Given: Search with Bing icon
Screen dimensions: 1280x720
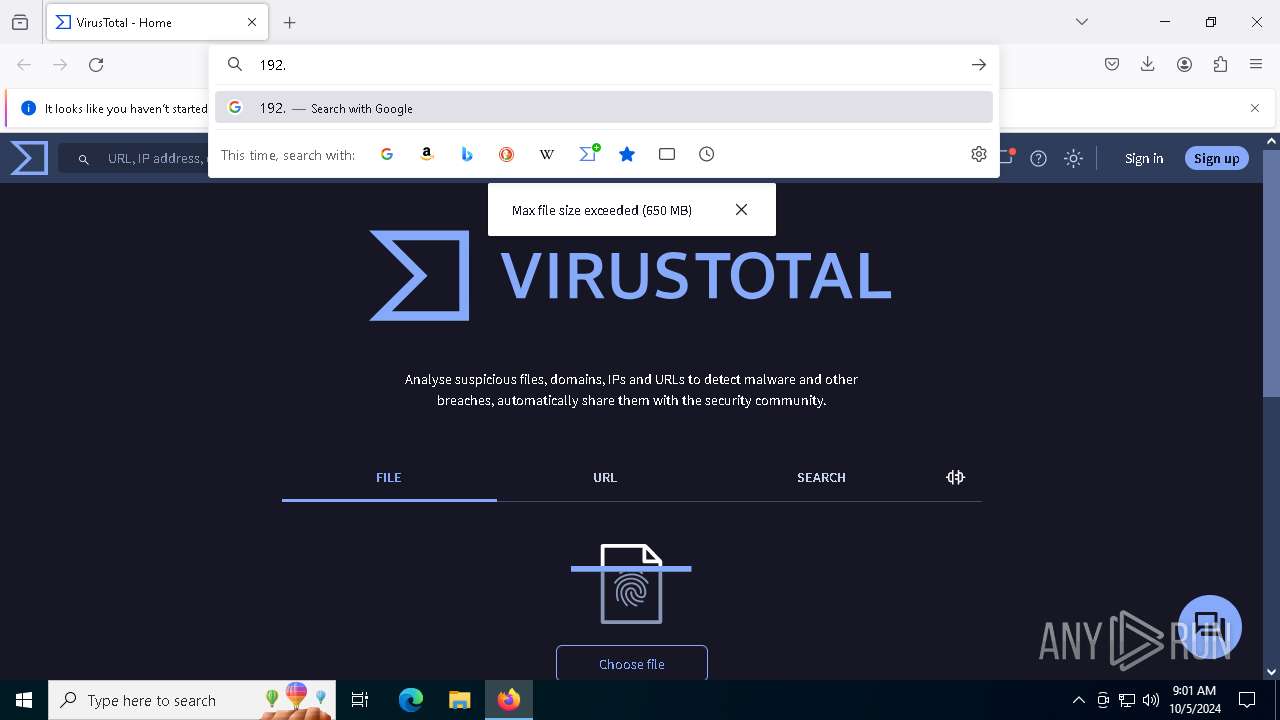Looking at the screenshot, I should click(467, 154).
